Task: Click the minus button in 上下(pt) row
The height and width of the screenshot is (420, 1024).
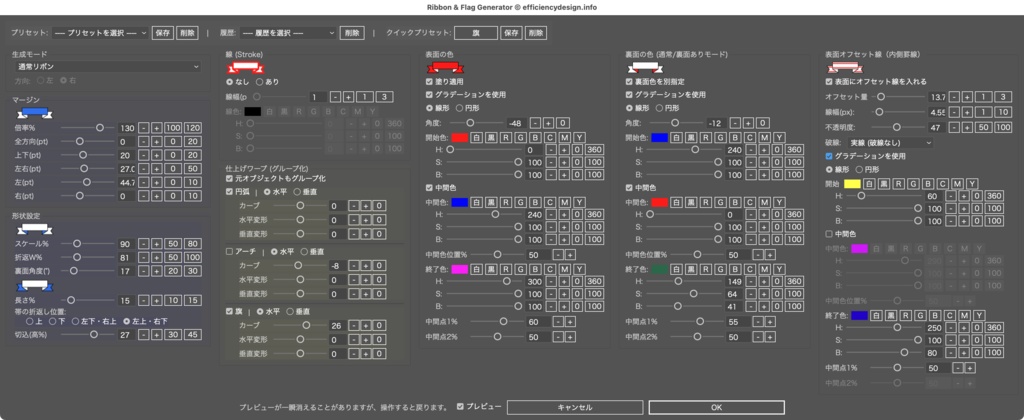Action: (144, 156)
